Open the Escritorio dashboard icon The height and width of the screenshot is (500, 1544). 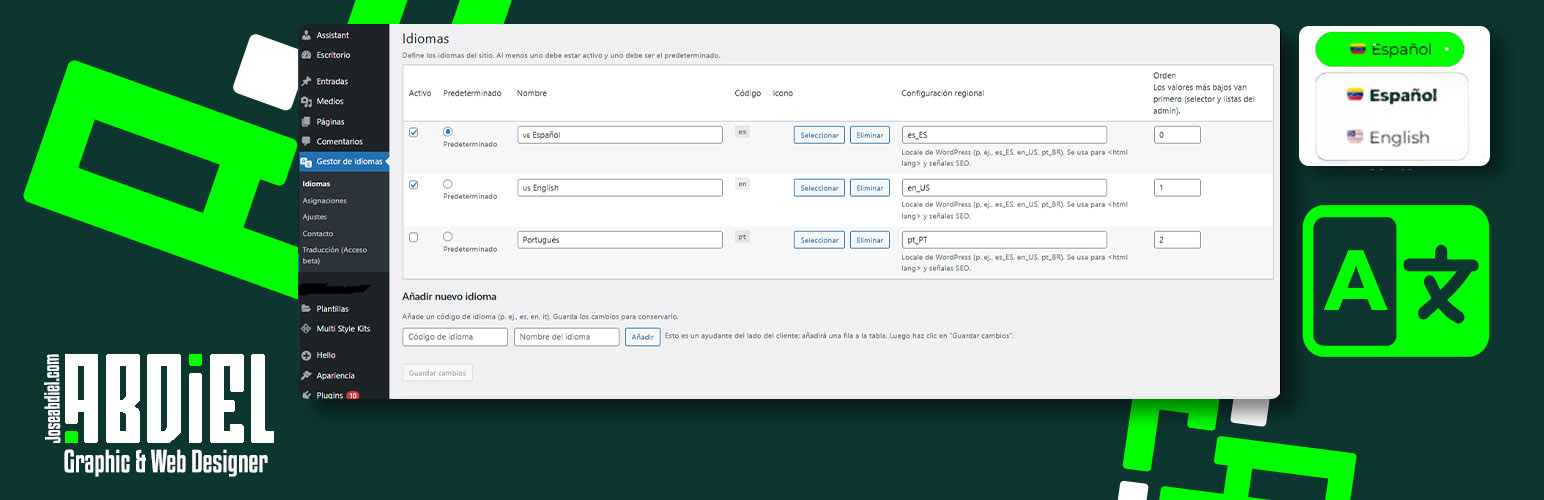pos(306,55)
